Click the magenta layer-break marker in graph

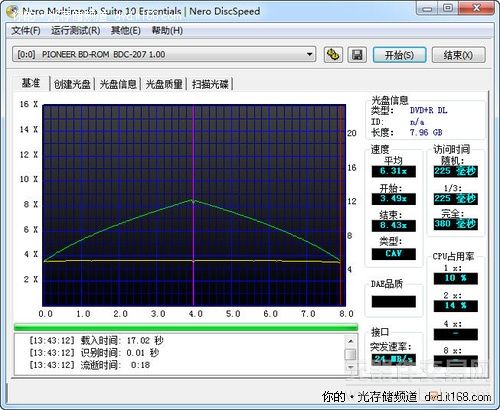[x=193, y=205]
